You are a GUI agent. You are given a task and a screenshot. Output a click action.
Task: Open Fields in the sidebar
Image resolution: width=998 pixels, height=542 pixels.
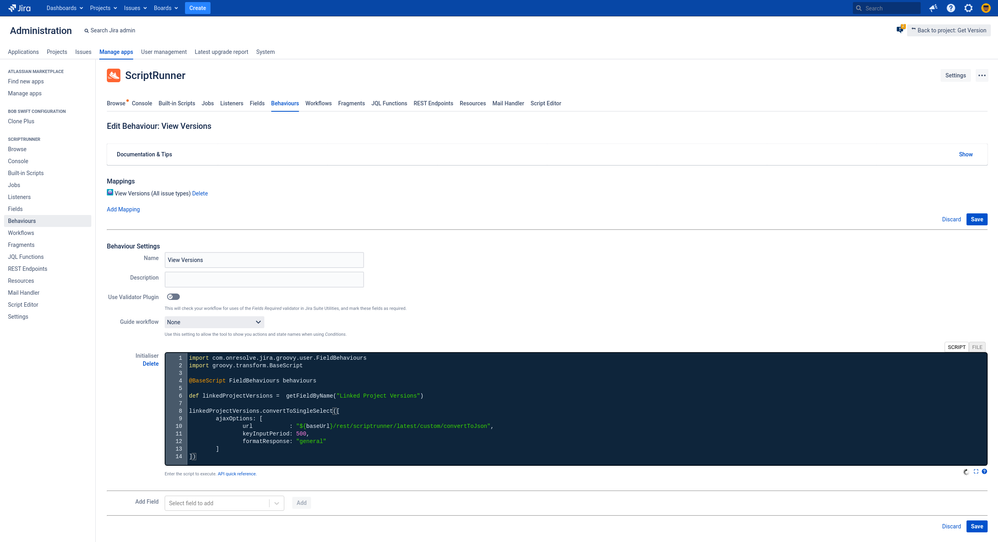(x=15, y=209)
